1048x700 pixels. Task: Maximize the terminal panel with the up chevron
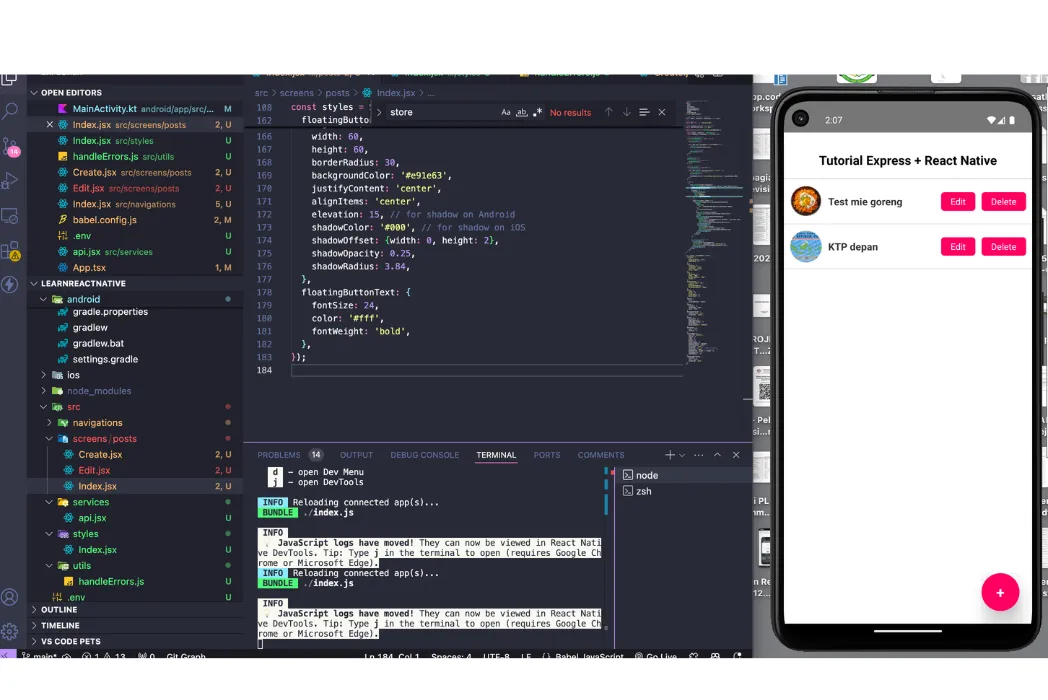(x=717, y=455)
